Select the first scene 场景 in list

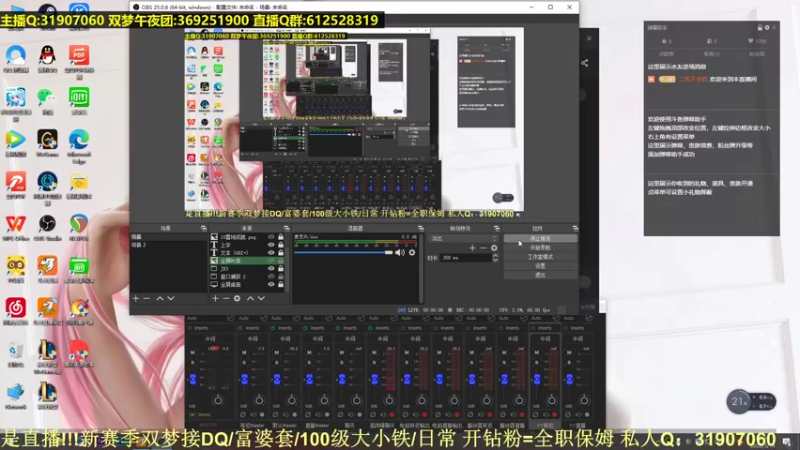click(x=168, y=237)
